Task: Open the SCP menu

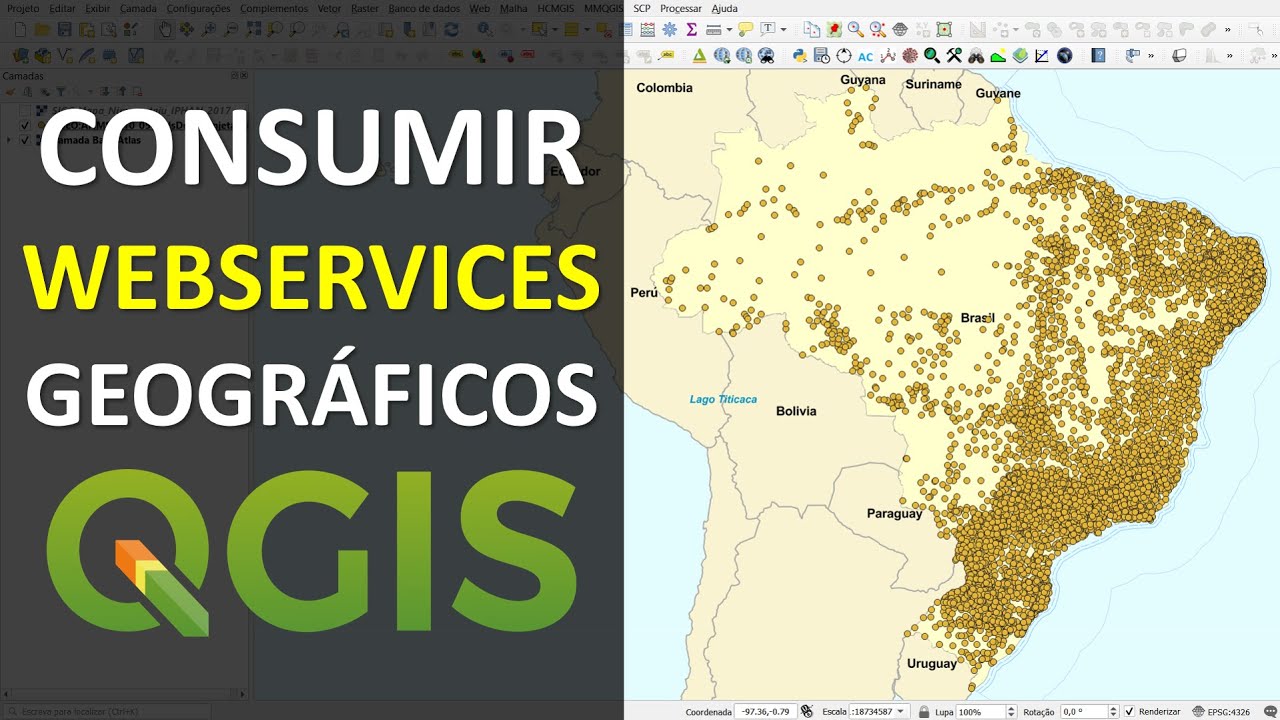Action: tap(641, 8)
